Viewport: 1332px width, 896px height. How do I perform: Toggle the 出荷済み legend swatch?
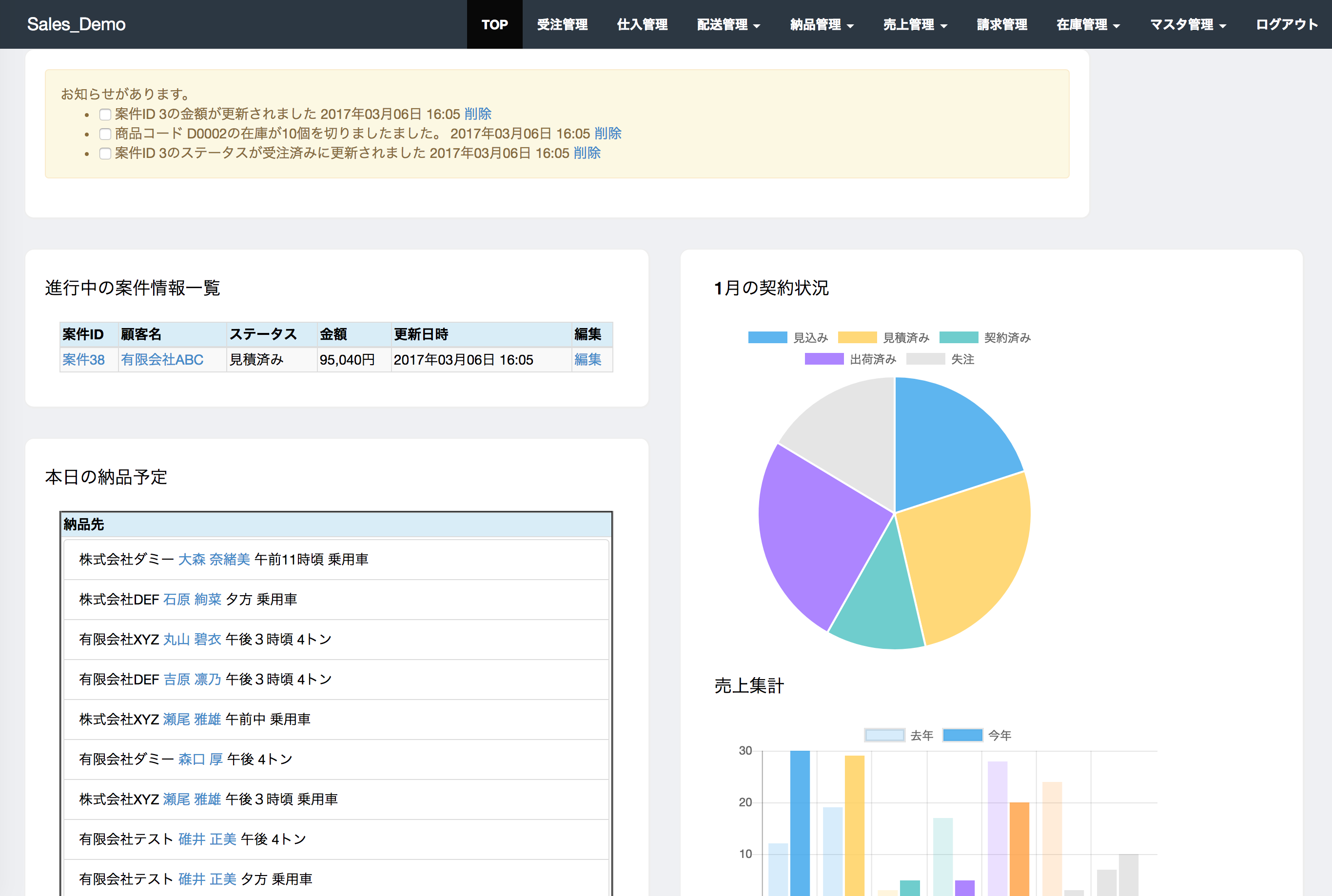(x=824, y=359)
